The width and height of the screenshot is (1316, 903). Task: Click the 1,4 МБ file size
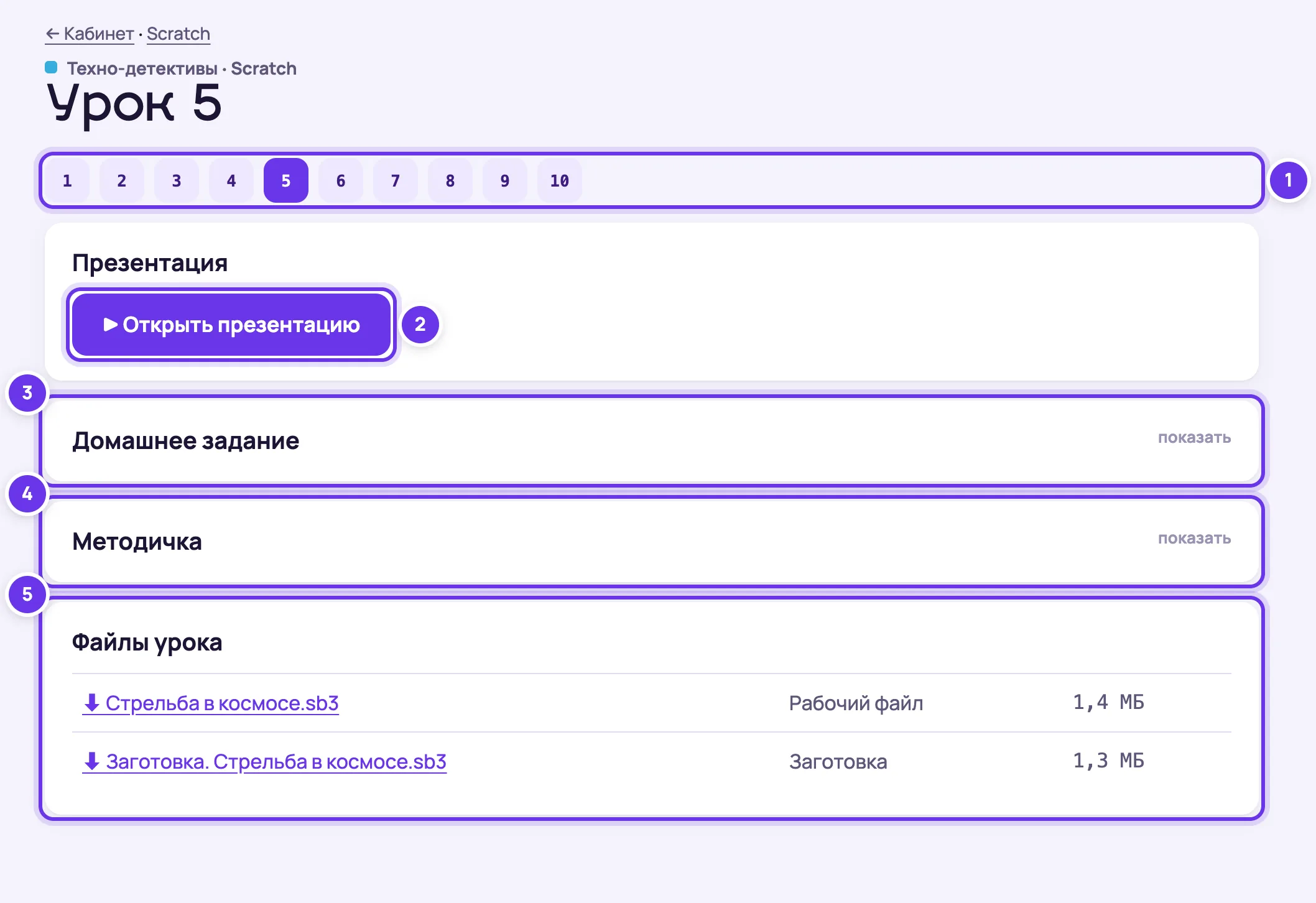click(1108, 702)
